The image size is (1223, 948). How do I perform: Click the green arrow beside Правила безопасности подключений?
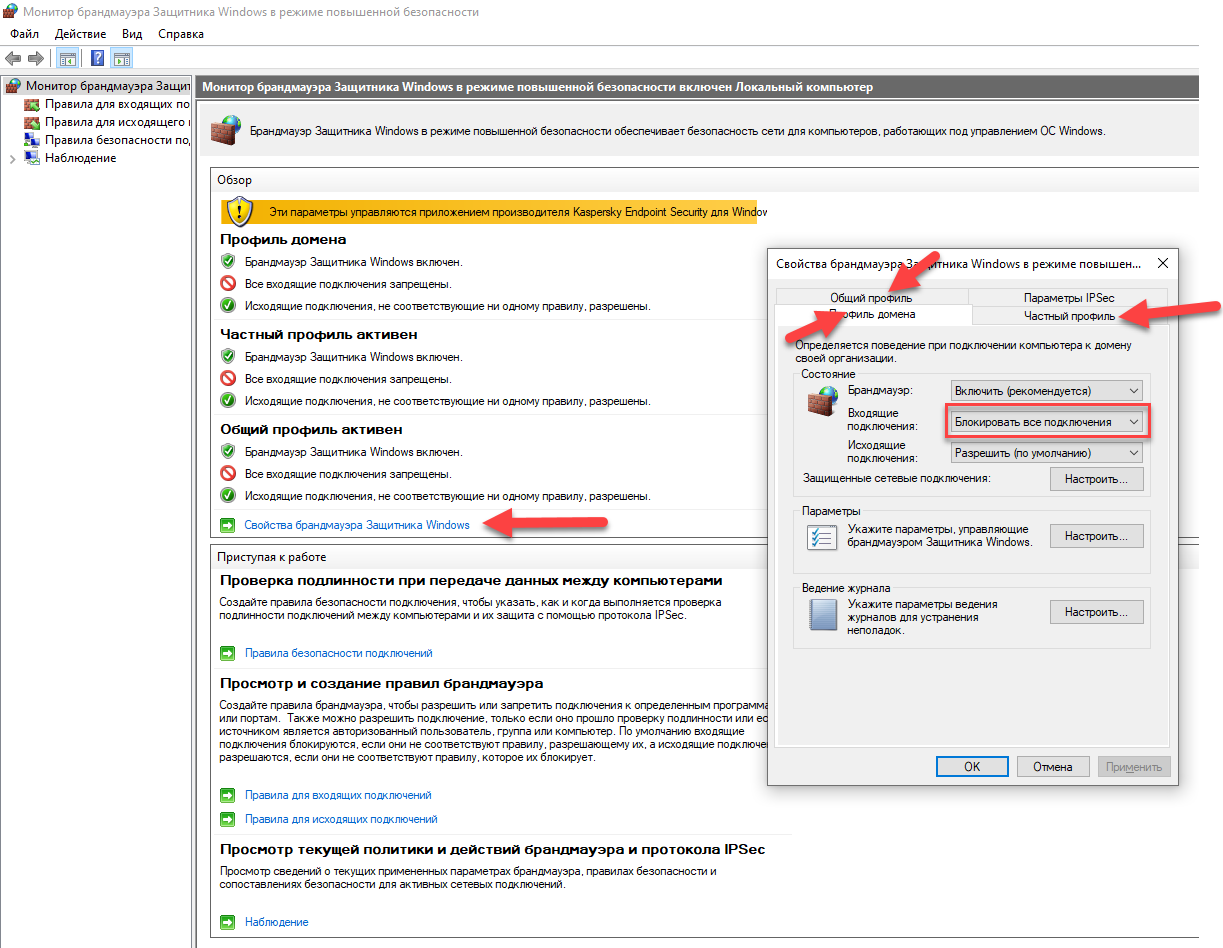click(228, 653)
